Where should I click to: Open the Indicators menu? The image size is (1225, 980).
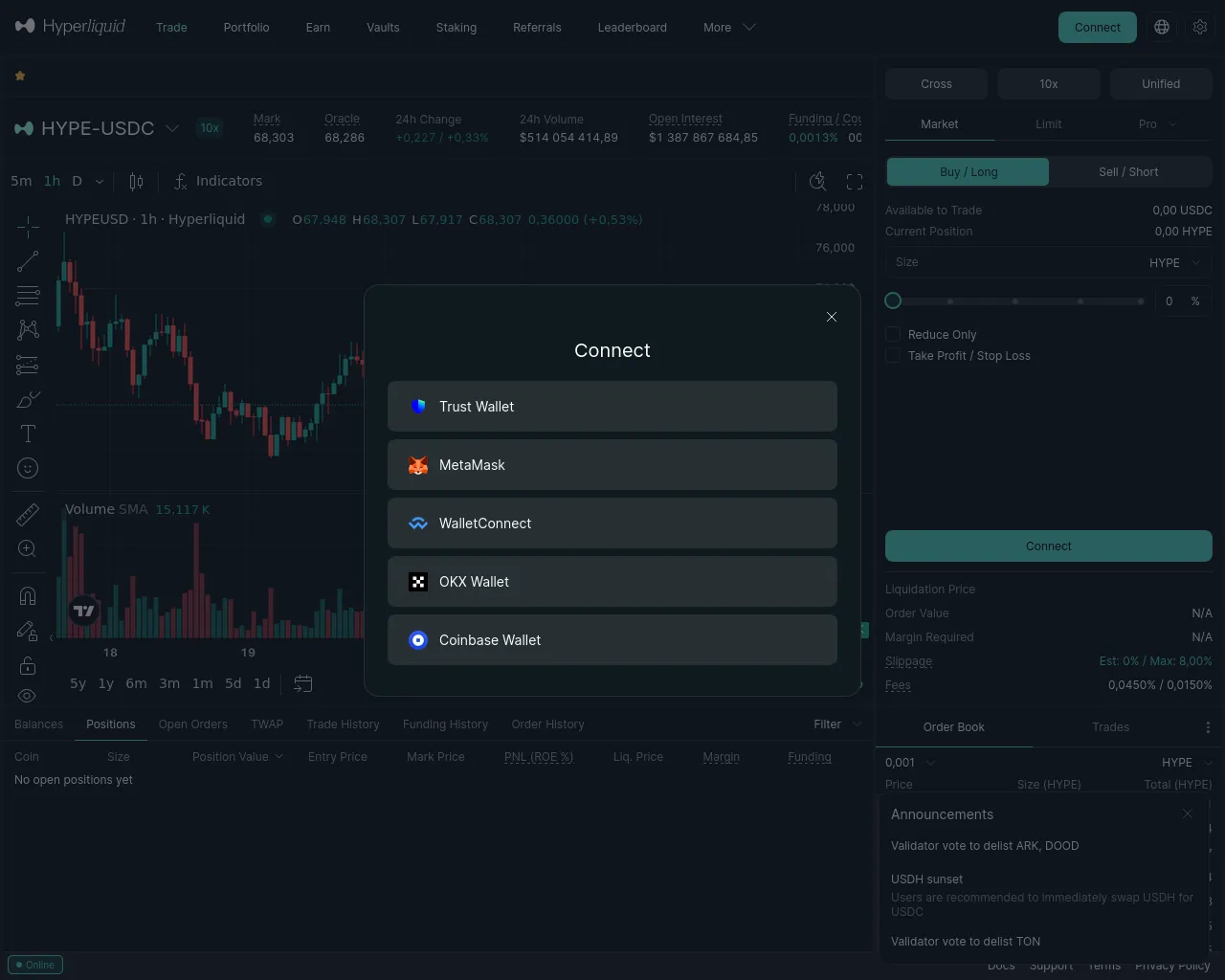pos(218,181)
